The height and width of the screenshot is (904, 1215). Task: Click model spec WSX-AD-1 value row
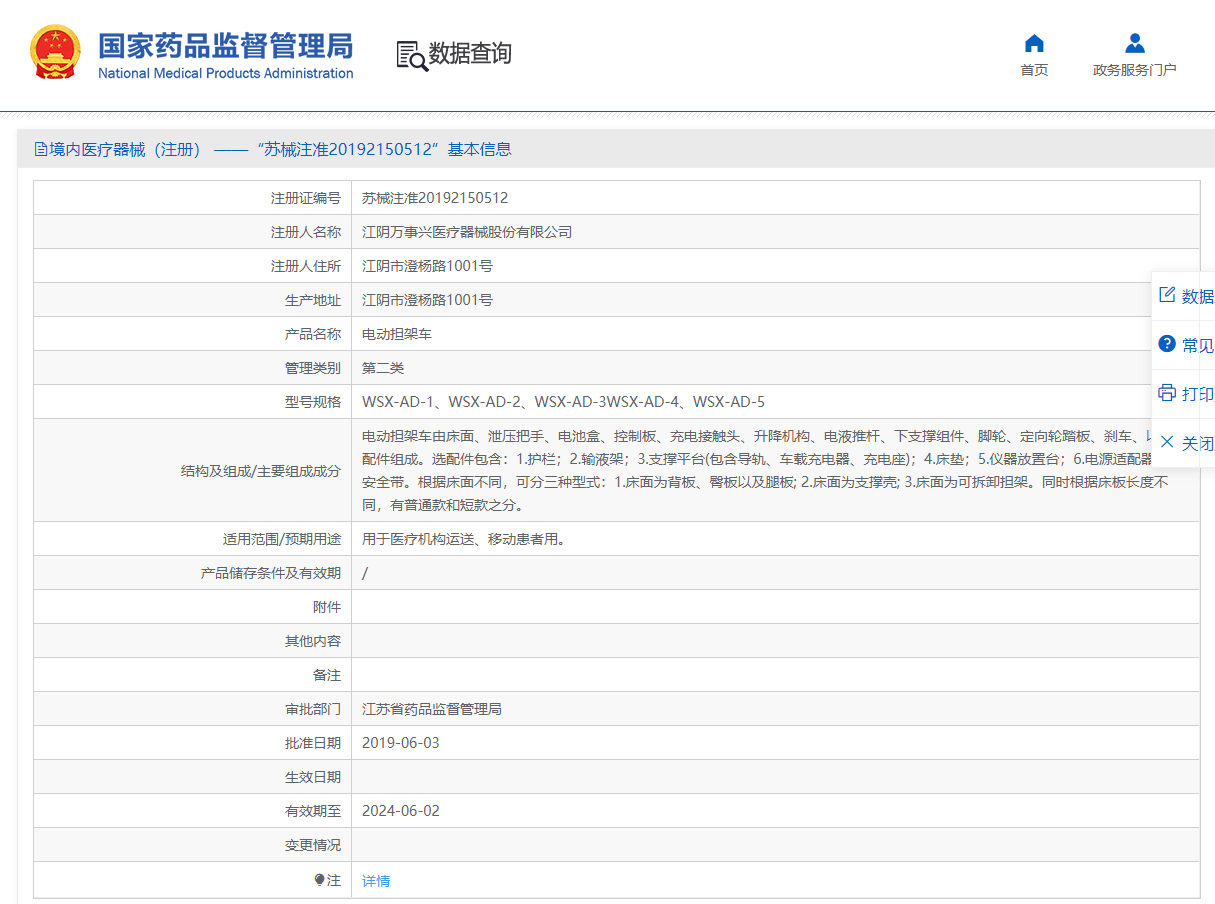(x=563, y=402)
